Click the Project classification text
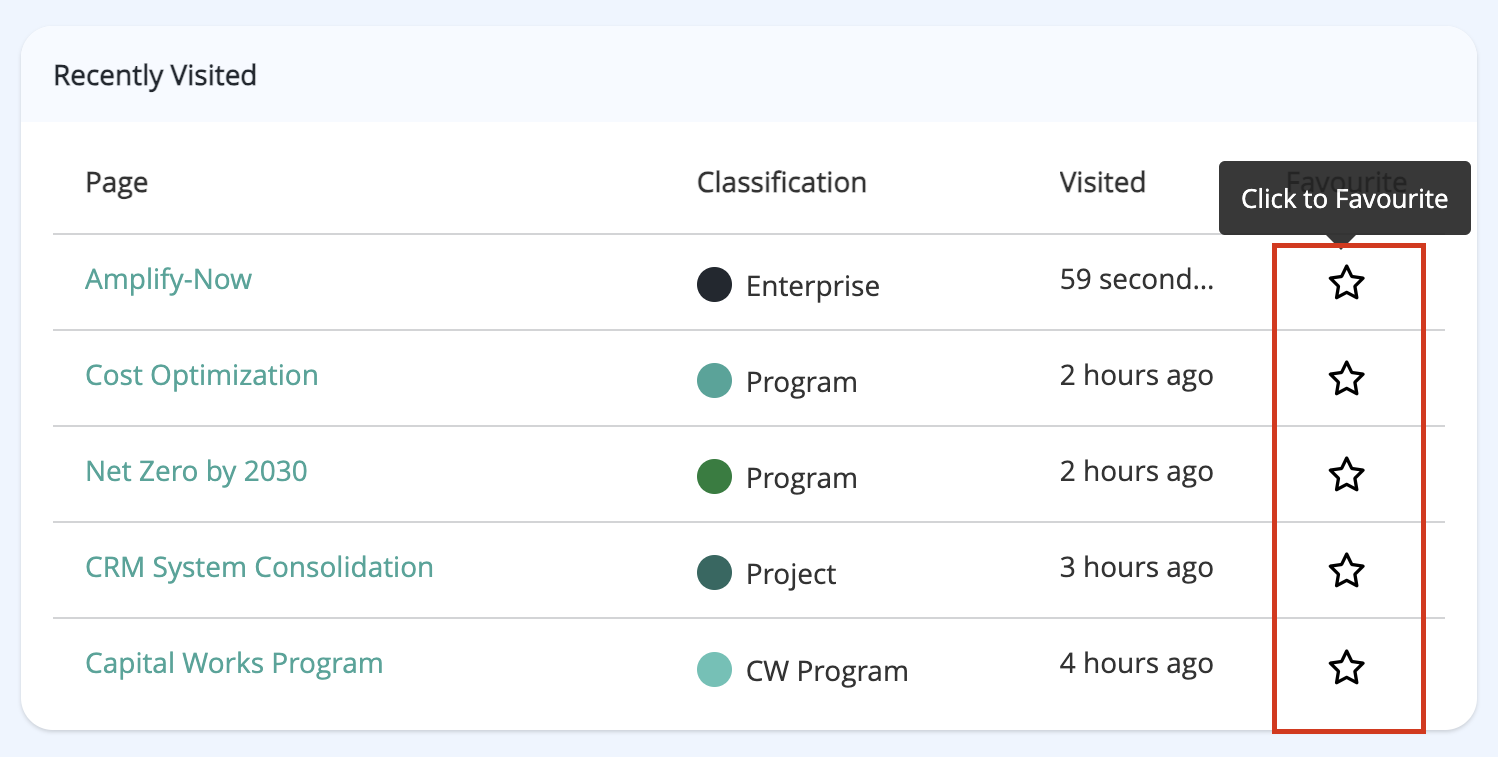Viewport: 1498px width, 757px height. click(791, 574)
